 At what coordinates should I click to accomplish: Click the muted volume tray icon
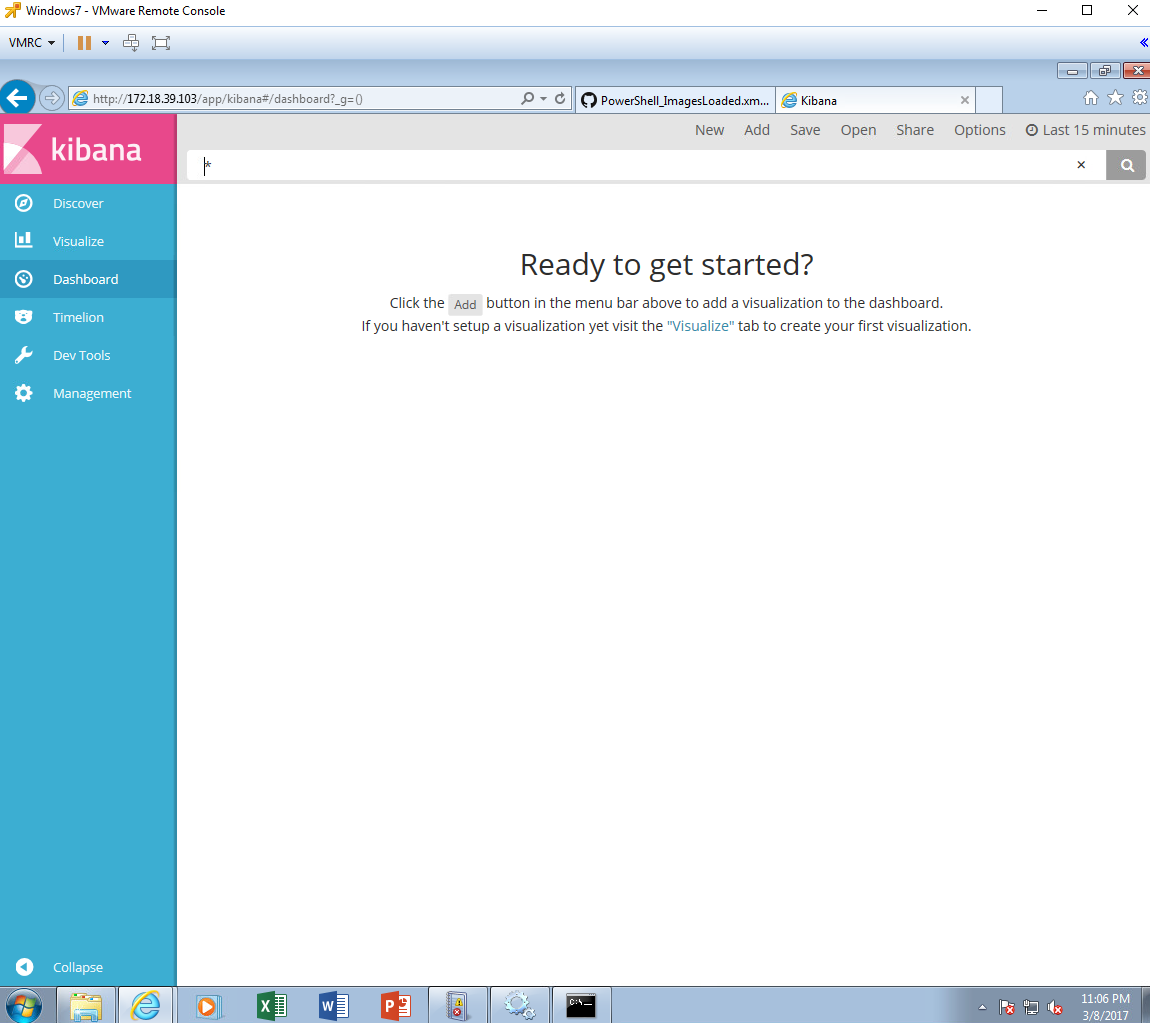(x=1055, y=1008)
